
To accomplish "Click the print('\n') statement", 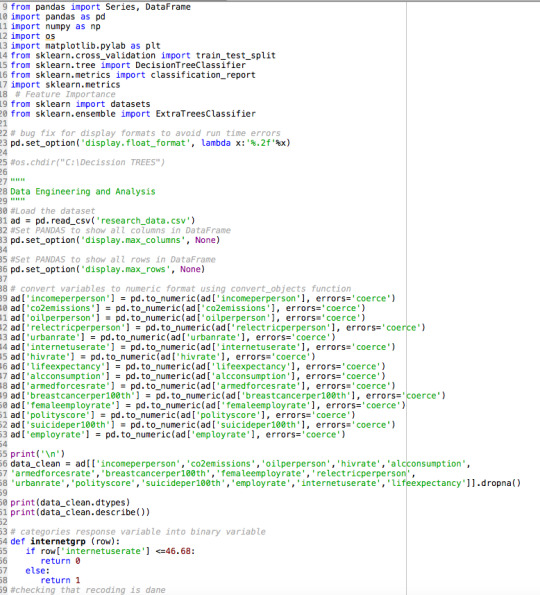I will point(38,454).
